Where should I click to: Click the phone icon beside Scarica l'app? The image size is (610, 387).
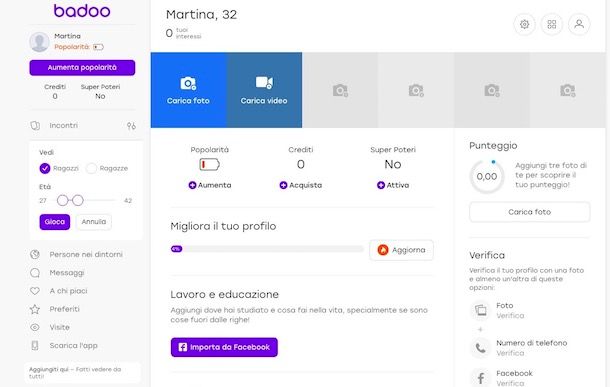(x=35, y=345)
